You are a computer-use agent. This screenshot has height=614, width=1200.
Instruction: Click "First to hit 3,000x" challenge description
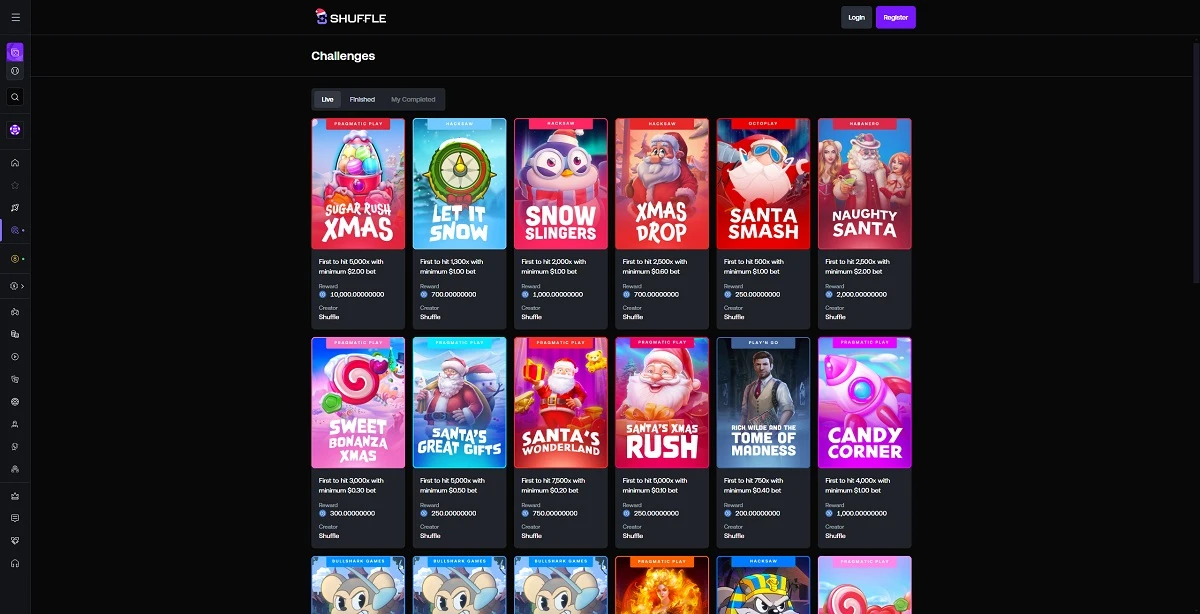point(351,485)
